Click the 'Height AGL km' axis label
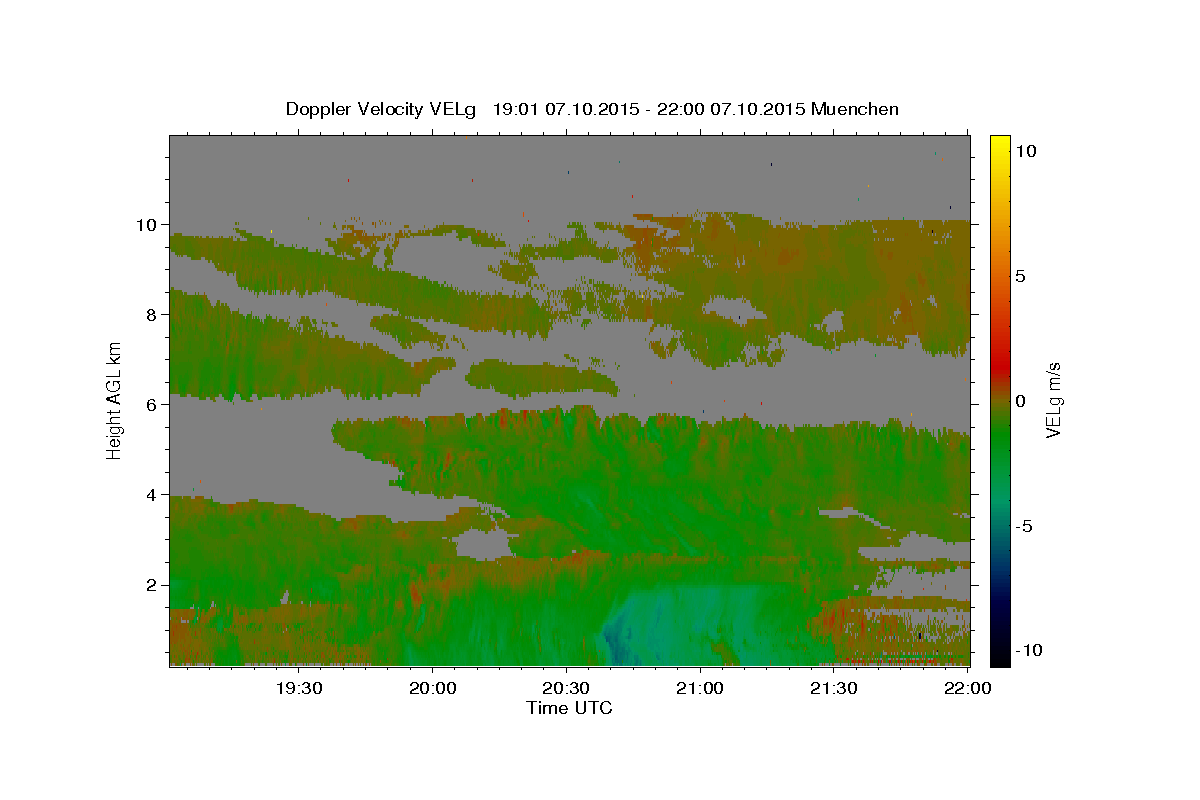This screenshot has height=800, width=1200. click(115, 400)
